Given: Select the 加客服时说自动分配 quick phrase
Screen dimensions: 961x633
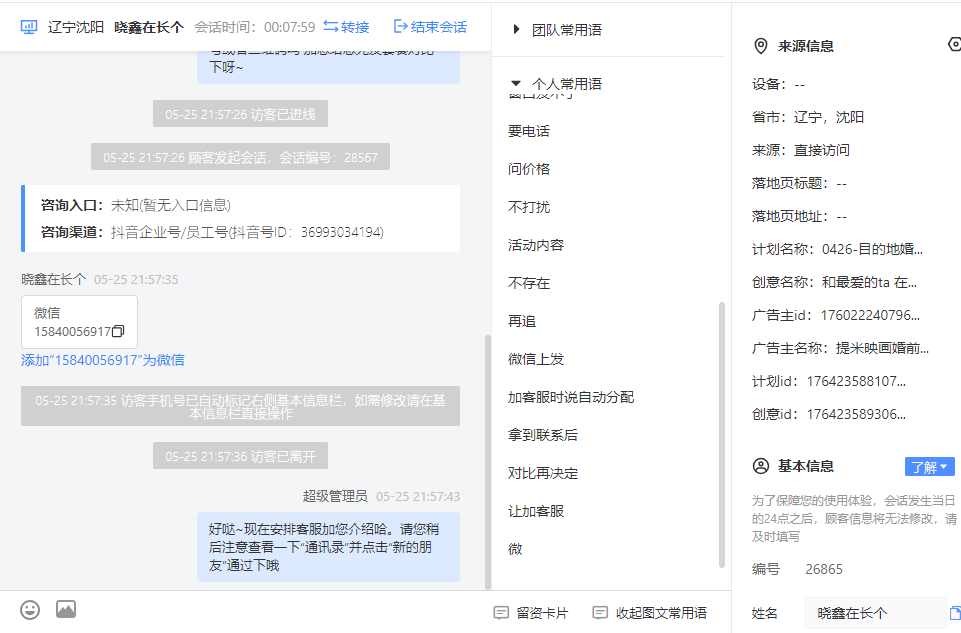Looking at the screenshot, I should click(x=571, y=397).
